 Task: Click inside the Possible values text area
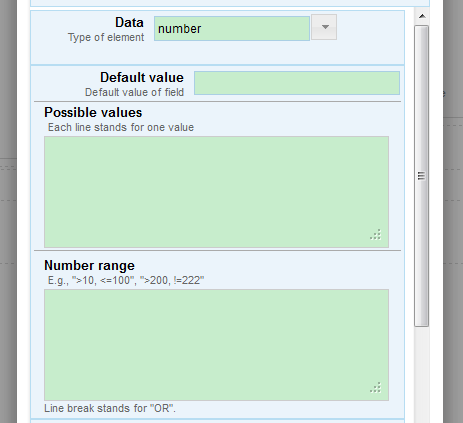[216, 192]
